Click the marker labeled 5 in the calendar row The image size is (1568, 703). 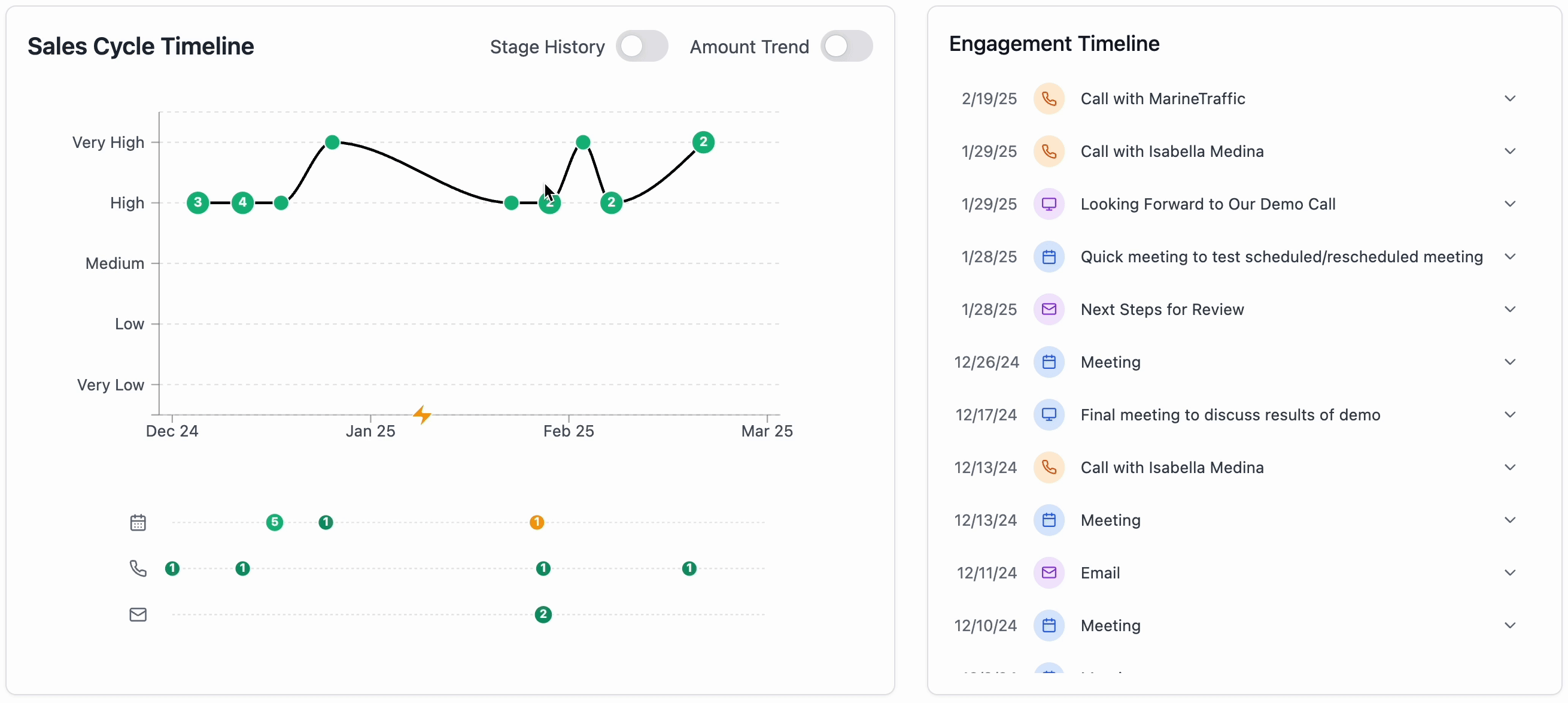(275, 522)
